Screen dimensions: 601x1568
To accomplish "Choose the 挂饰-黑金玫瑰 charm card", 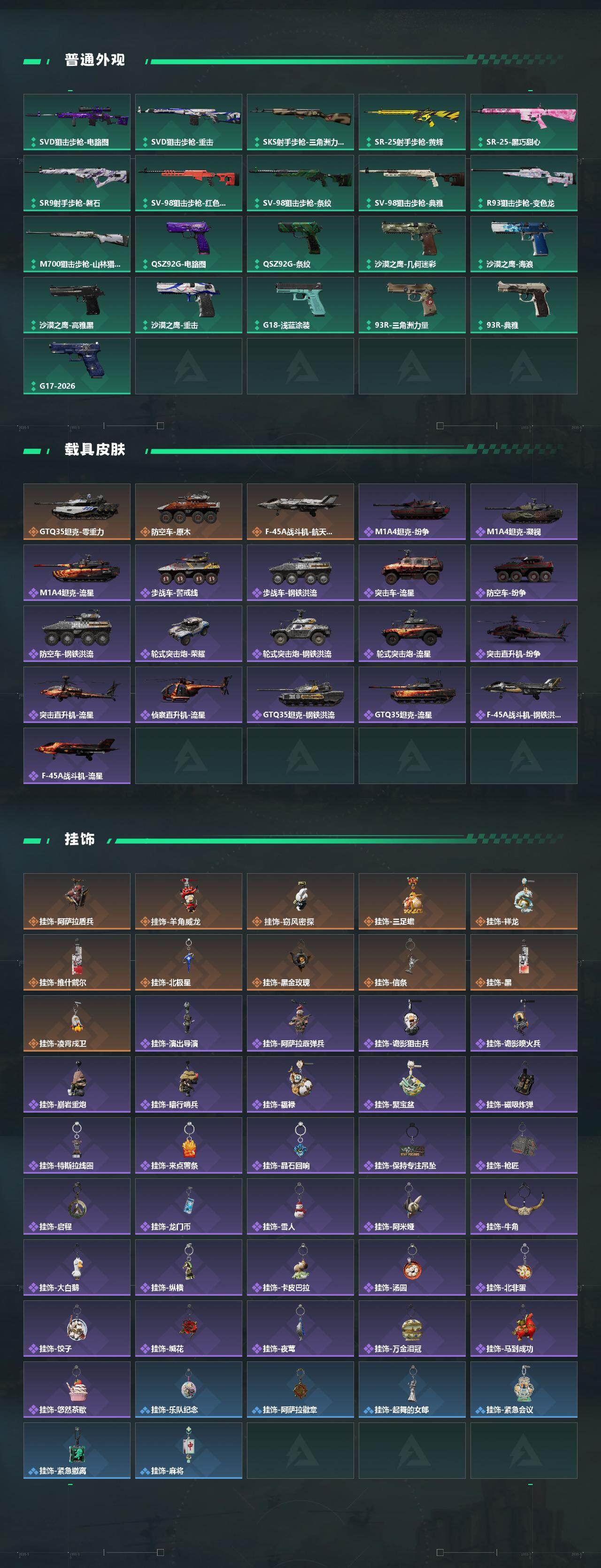I will pos(300,962).
